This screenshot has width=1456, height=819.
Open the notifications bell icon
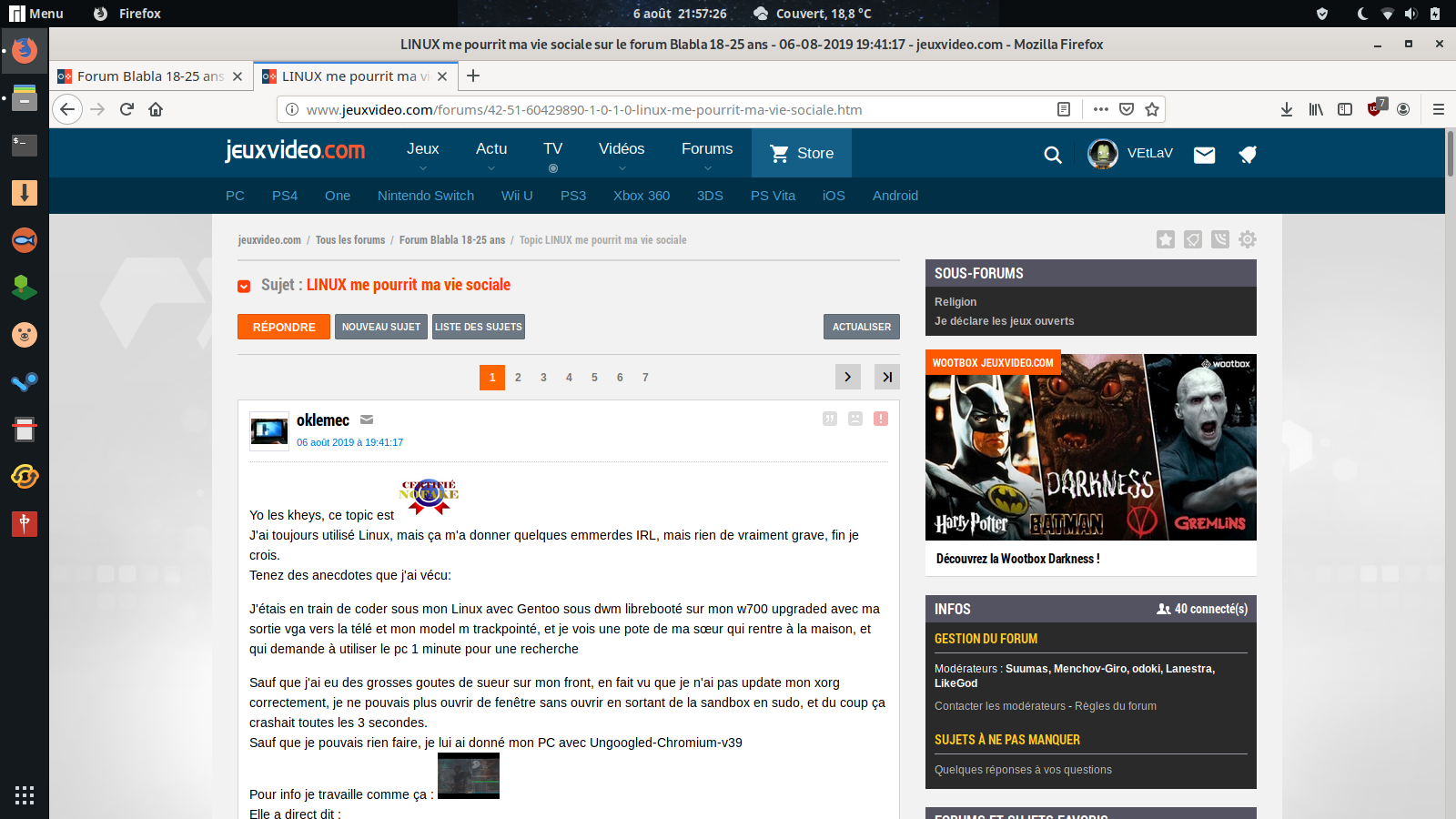[1248, 155]
